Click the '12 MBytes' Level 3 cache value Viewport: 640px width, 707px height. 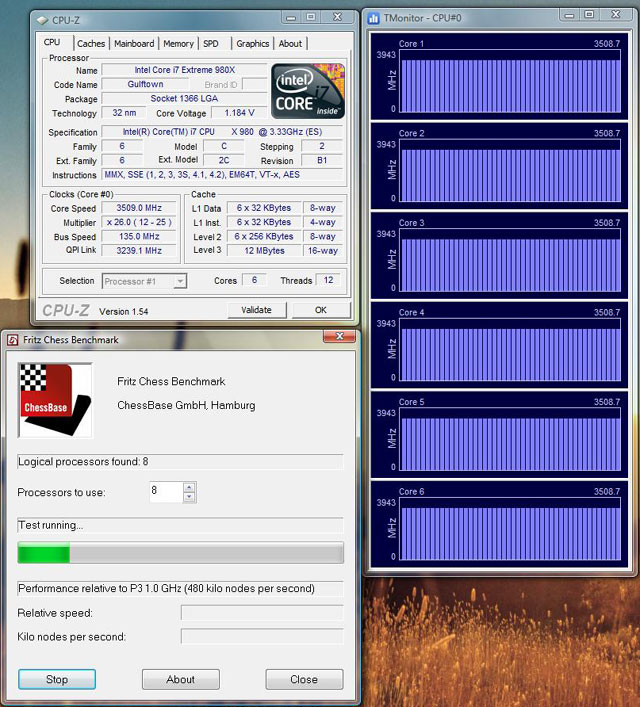pyautogui.click(x=264, y=251)
